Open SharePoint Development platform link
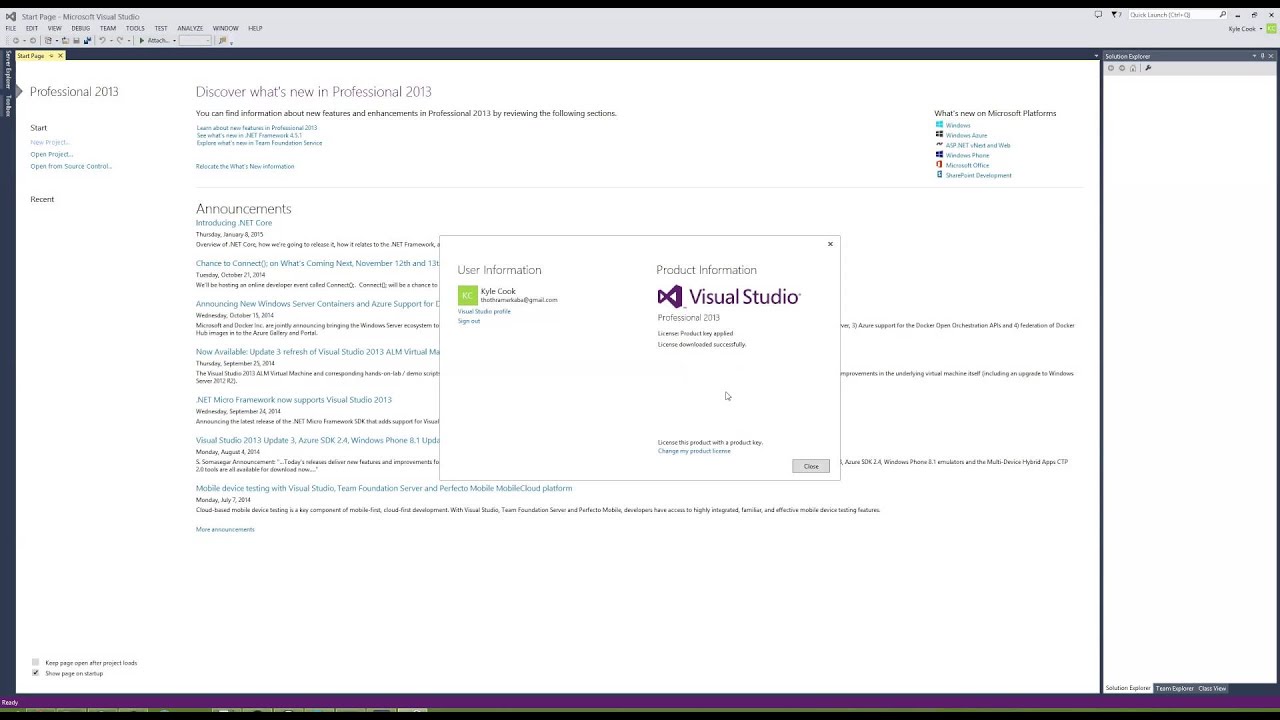Viewport: 1280px width, 720px height. click(979, 175)
